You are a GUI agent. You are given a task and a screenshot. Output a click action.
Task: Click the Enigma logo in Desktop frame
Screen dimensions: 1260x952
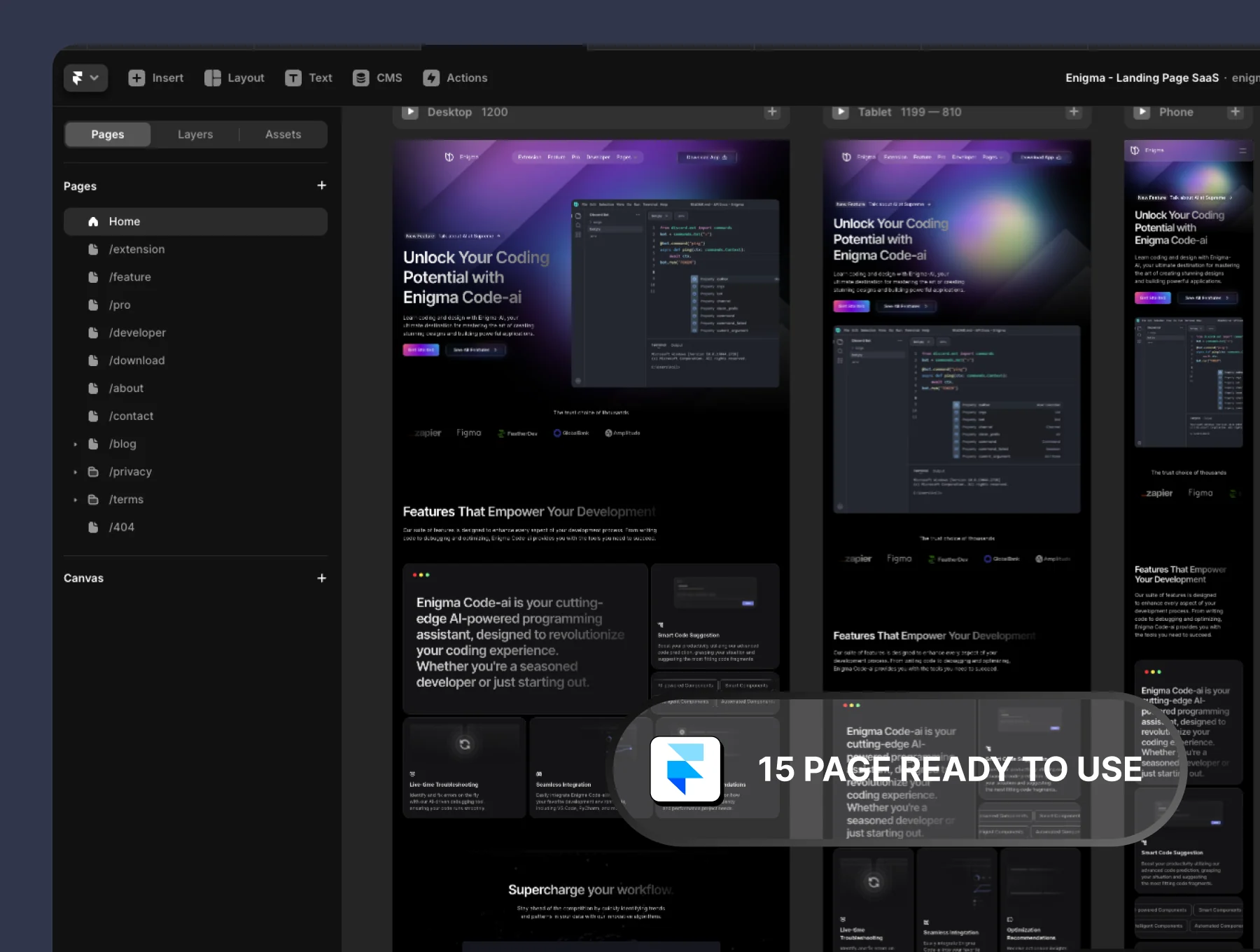[461, 157]
